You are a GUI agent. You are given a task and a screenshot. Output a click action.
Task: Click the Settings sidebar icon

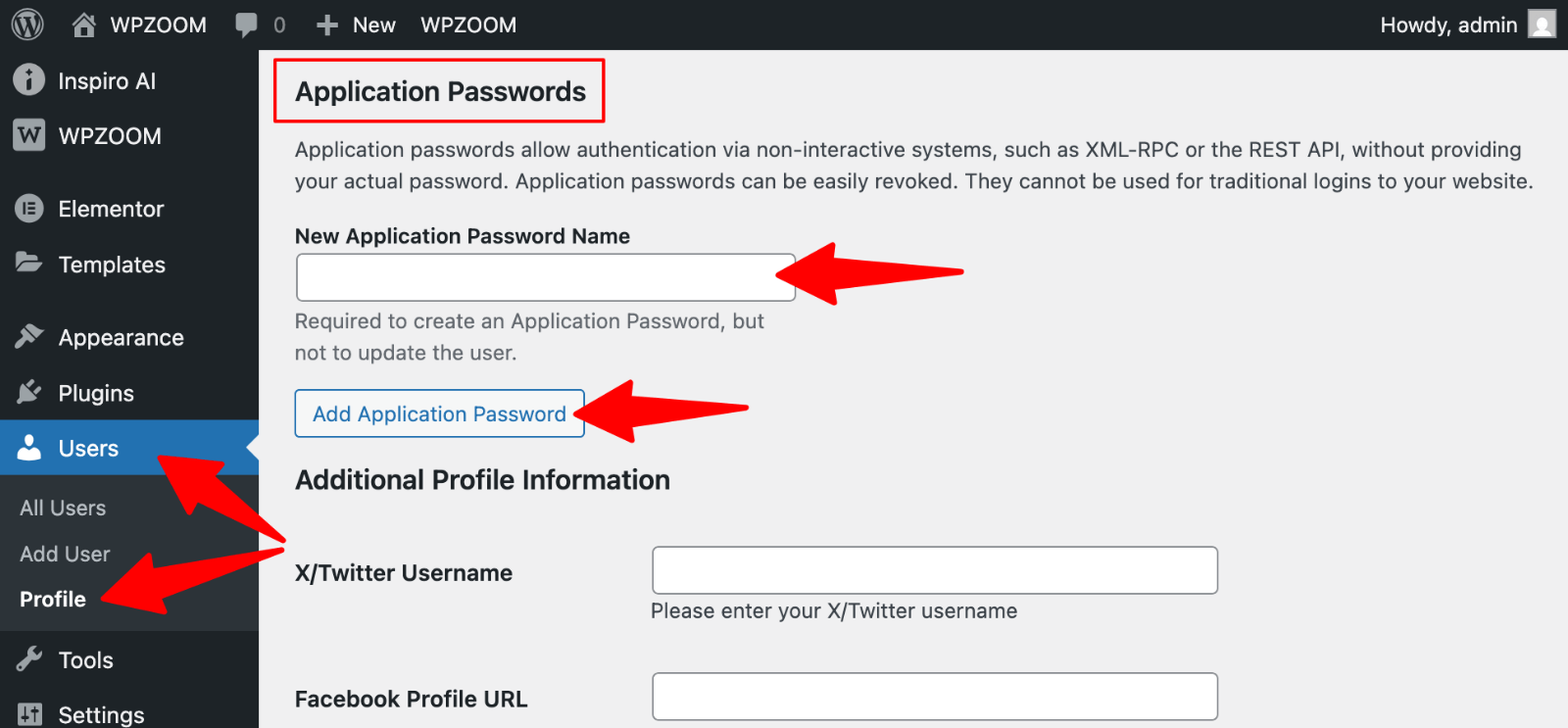click(x=27, y=714)
